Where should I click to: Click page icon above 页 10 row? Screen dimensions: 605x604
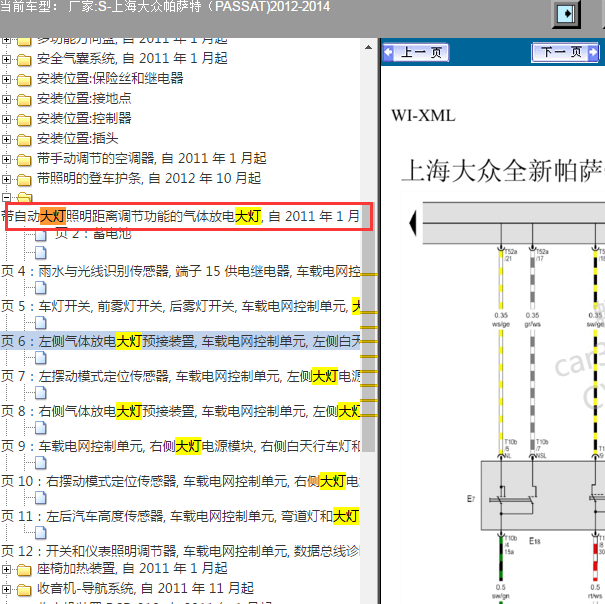(41, 463)
